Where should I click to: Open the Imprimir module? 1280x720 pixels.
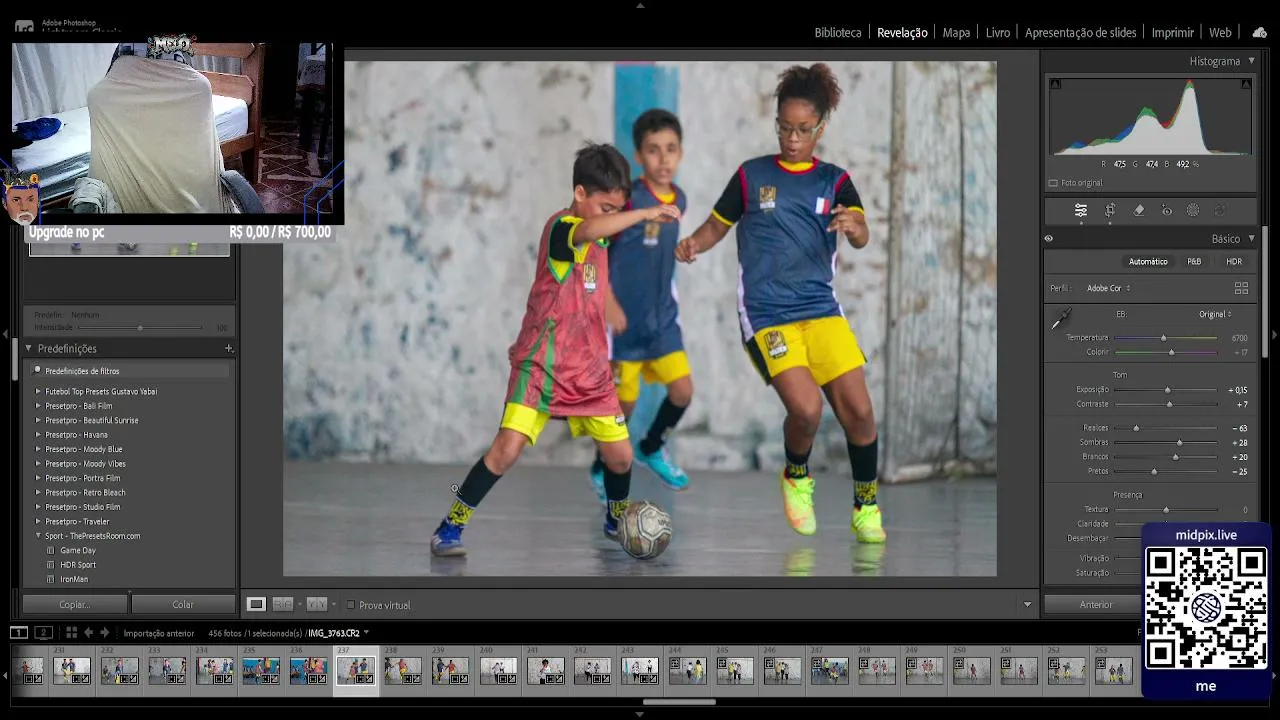pos(1173,33)
